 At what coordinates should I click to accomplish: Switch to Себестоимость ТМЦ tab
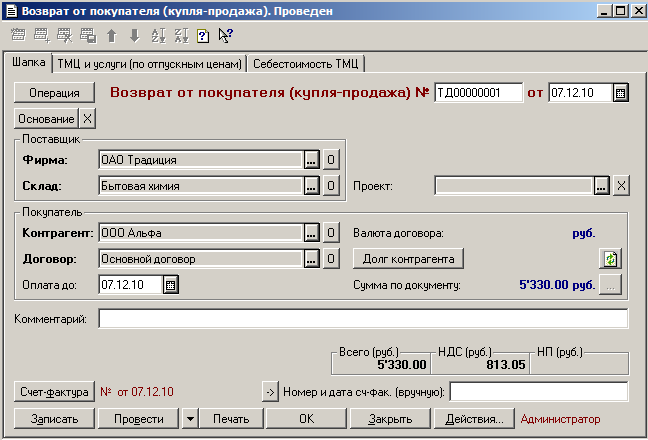pyautogui.click(x=307, y=64)
